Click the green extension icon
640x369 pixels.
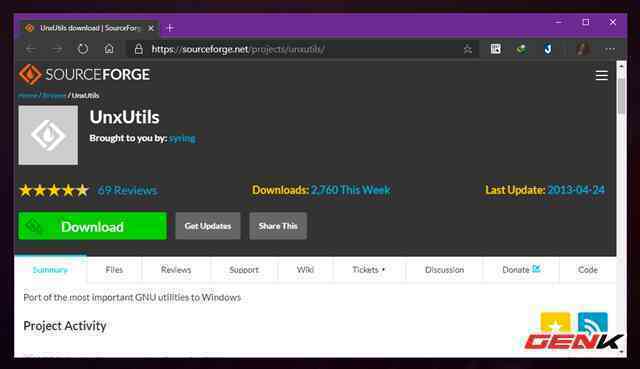521,49
